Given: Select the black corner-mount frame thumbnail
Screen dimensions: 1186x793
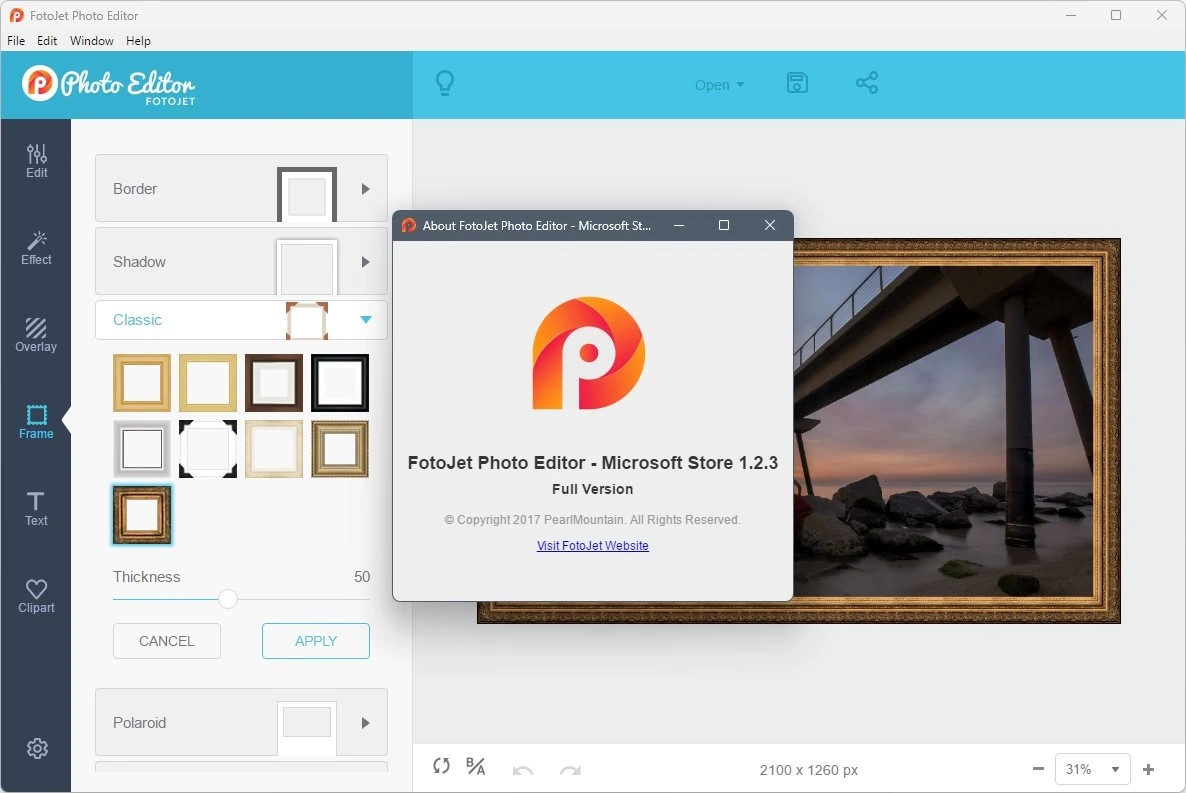Looking at the screenshot, I should point(207,449).
